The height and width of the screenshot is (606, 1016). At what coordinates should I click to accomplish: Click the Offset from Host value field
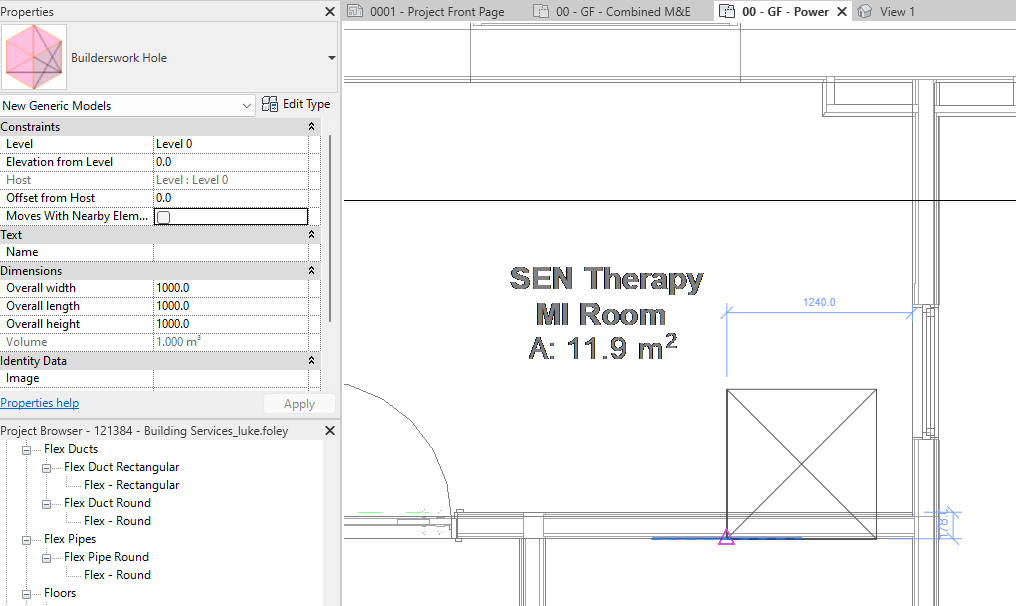(231, 198)
